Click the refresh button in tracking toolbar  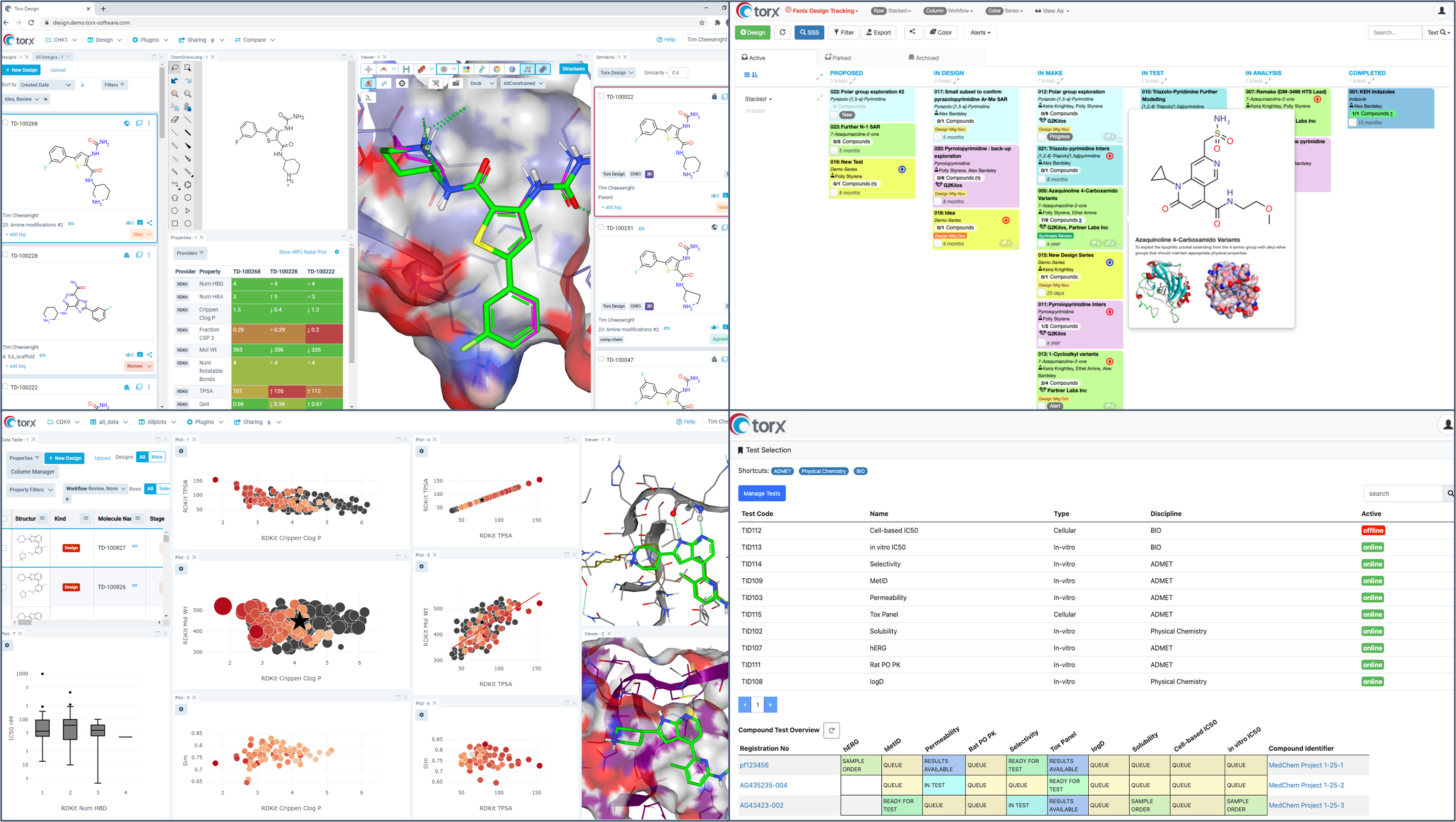pyautogui.click(x=782, y=33)
